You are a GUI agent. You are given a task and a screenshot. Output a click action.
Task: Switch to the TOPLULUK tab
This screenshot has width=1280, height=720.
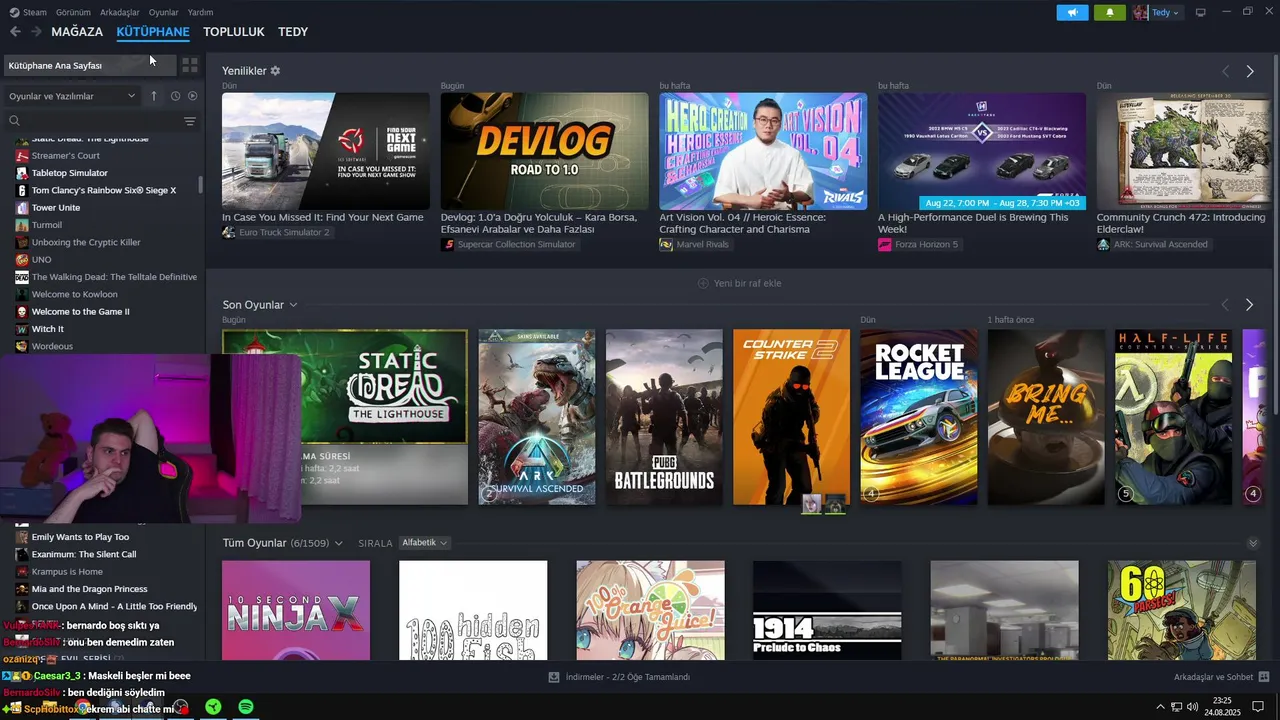[234, 32]
